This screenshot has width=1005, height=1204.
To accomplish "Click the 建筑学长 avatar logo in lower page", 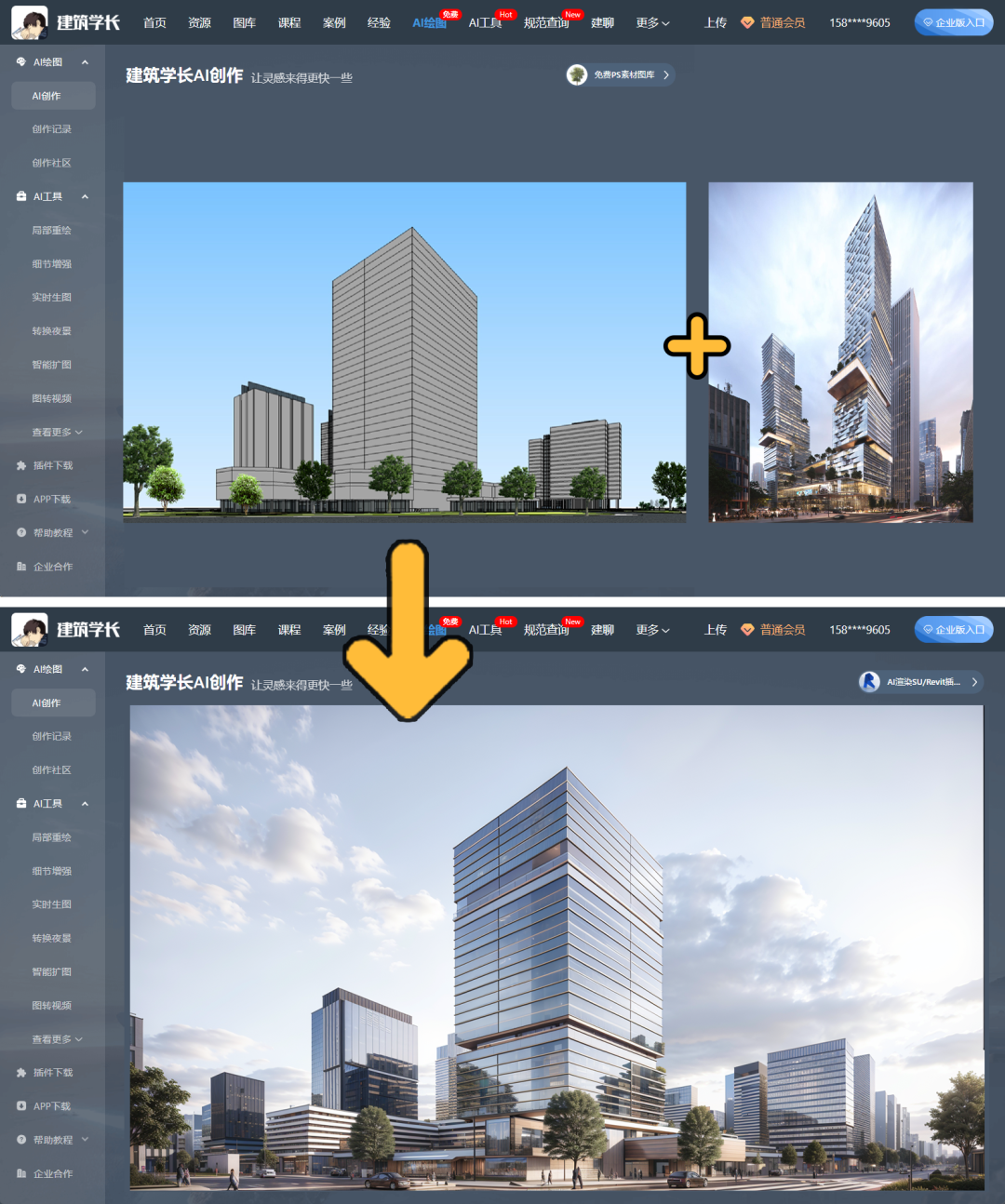I will (30, 630).
